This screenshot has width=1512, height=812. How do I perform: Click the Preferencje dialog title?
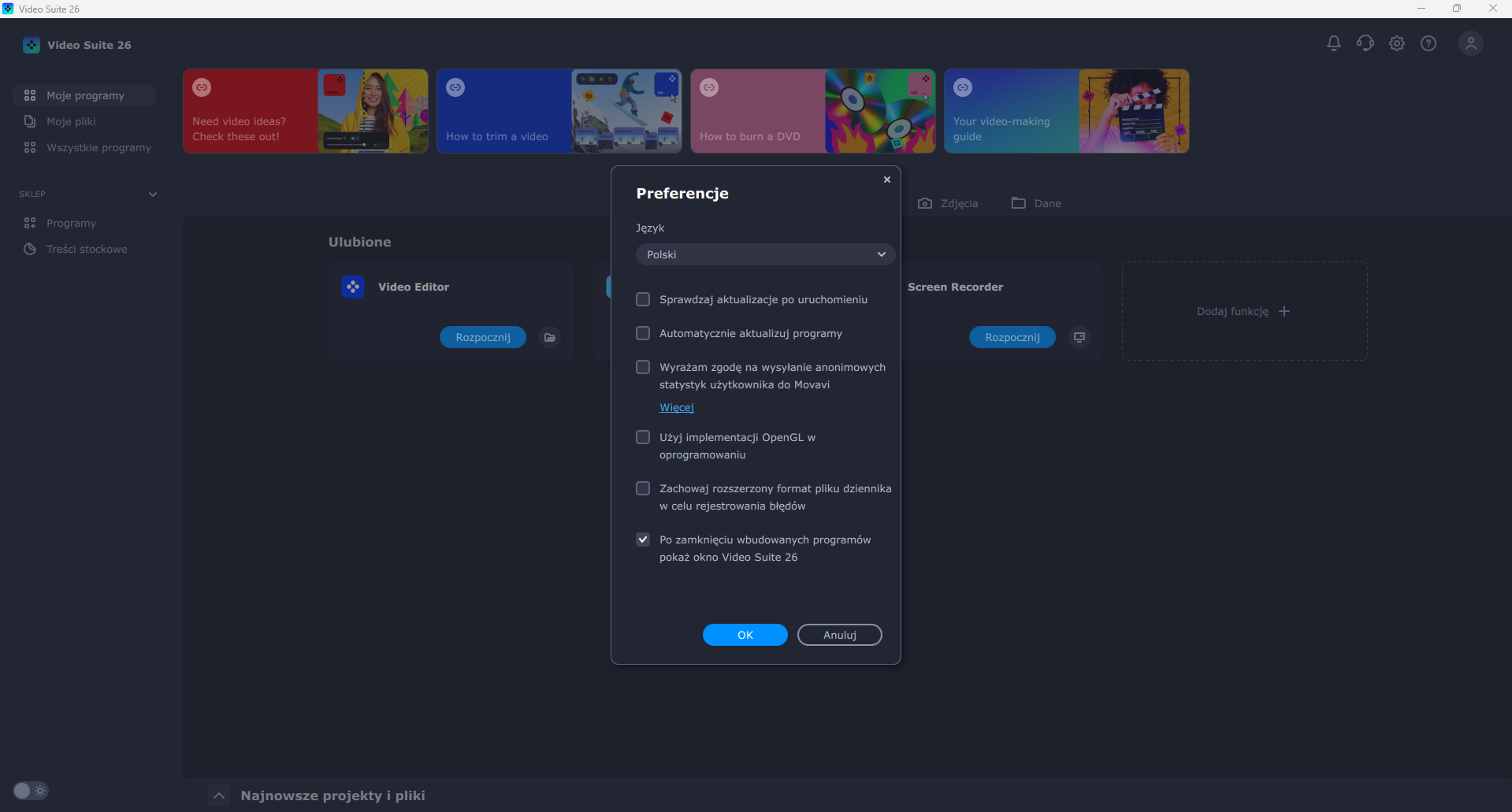point(682,194)
